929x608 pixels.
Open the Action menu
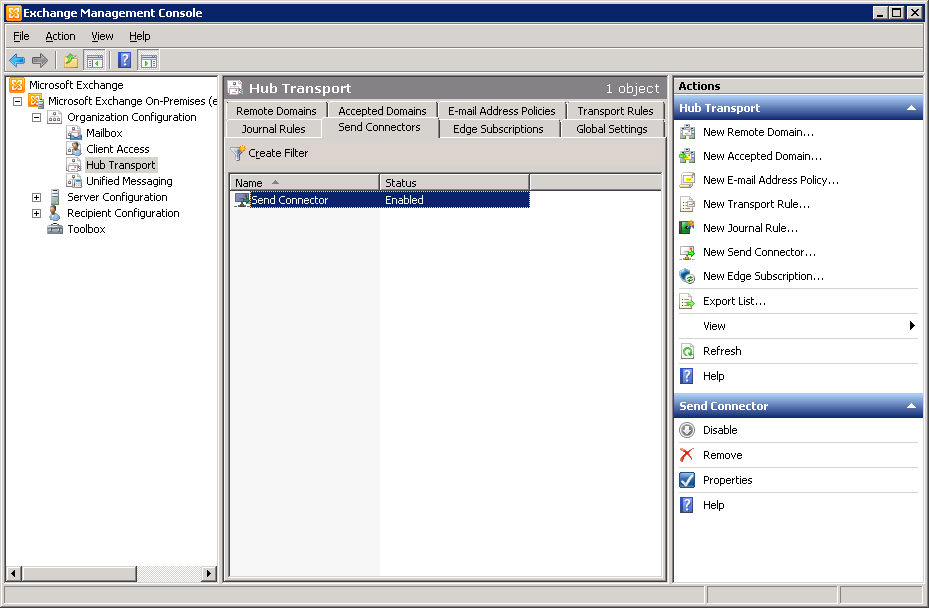(x=60, y=36)
